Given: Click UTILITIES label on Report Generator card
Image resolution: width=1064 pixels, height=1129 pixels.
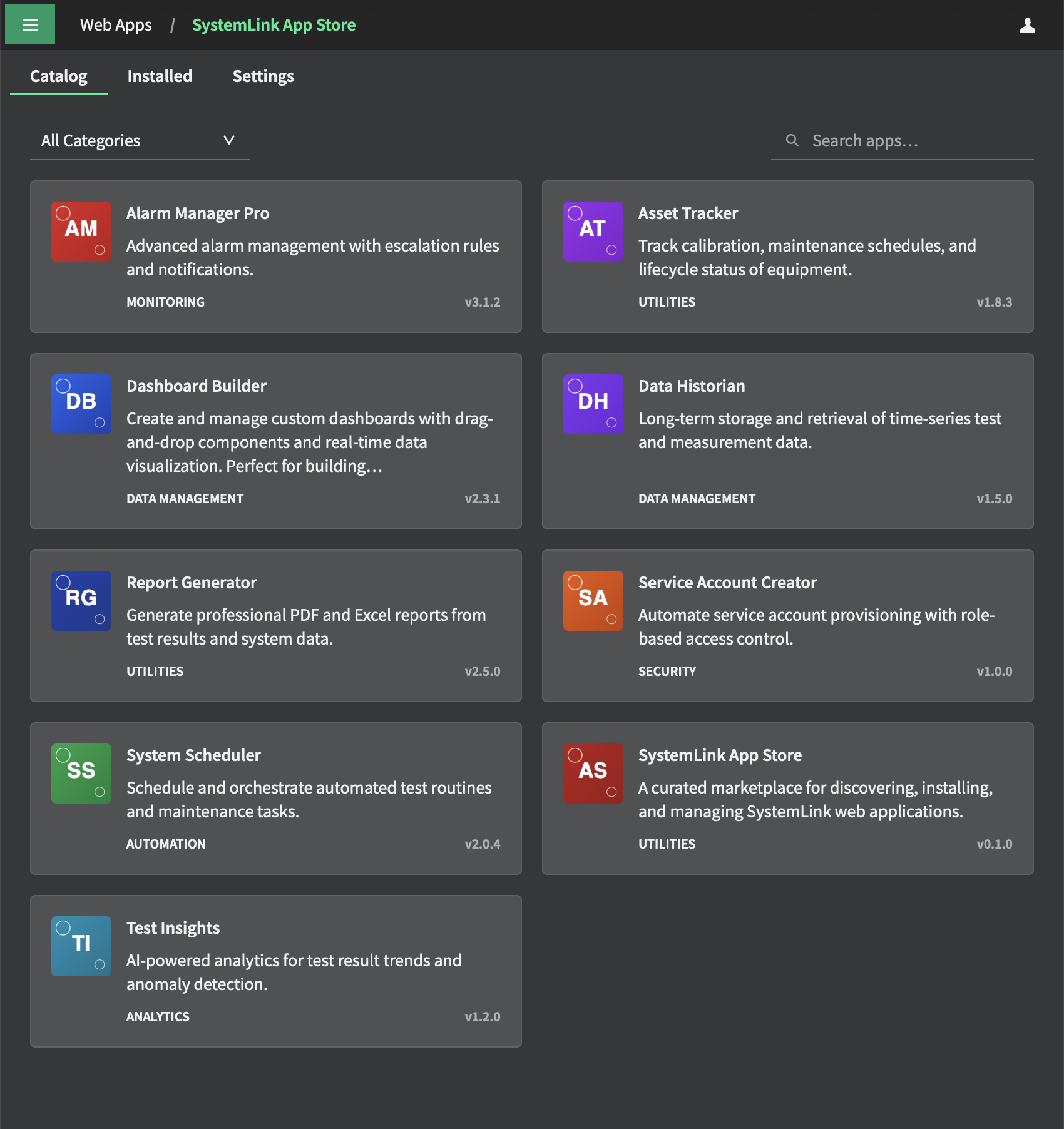Looking at the screenshot, I should point(155,672).
